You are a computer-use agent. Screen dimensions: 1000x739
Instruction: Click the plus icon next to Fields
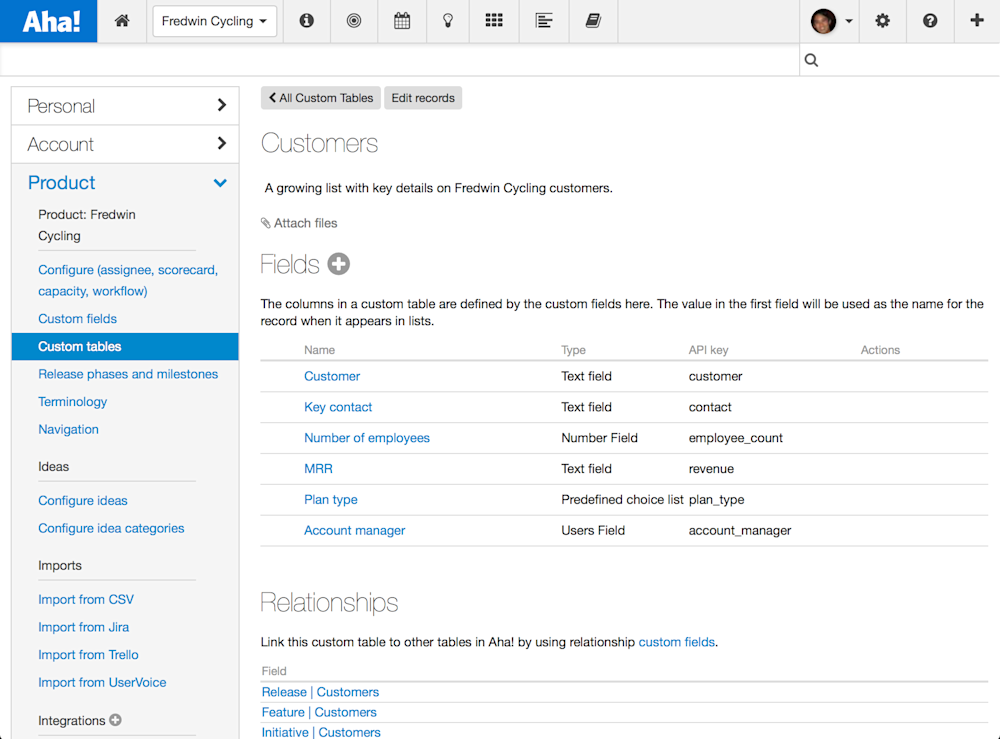point(338,263)
